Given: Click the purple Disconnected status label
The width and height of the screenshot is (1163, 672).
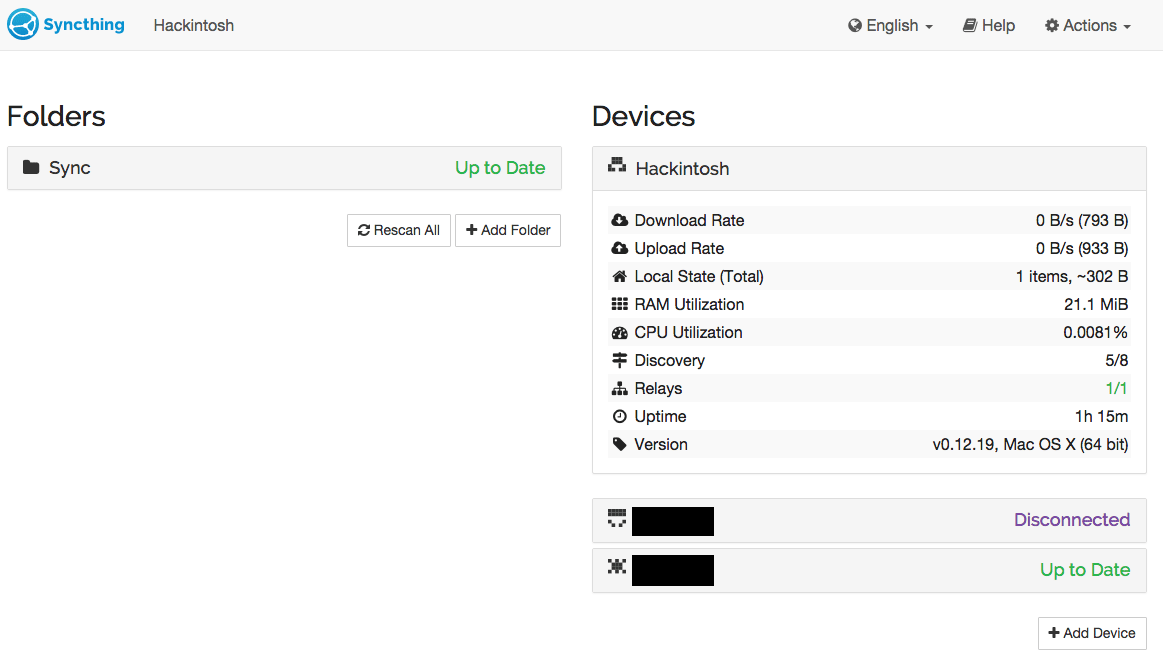Looking at the screenshot, I should pos(1072,520).
